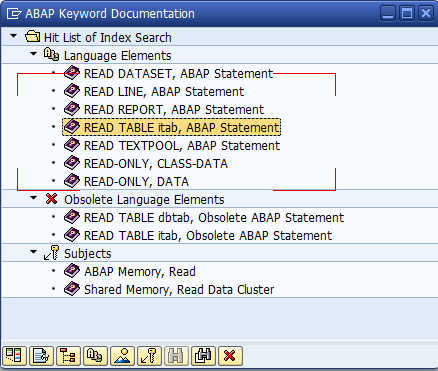The width and height of the screenshot is (438, 371).
Task: Click red X icon of Obsolete Language Elements
Action: tap(51, 199)
